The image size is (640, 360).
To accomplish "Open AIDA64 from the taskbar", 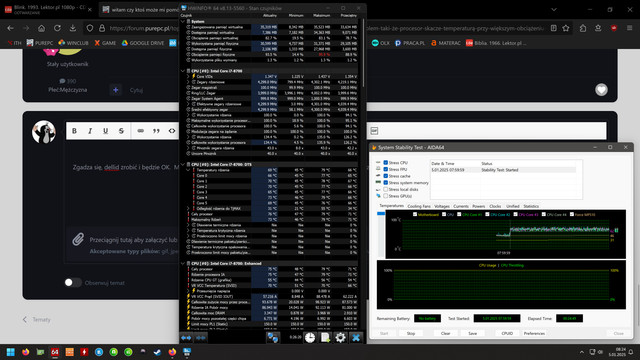I will (x=55, y=352).
